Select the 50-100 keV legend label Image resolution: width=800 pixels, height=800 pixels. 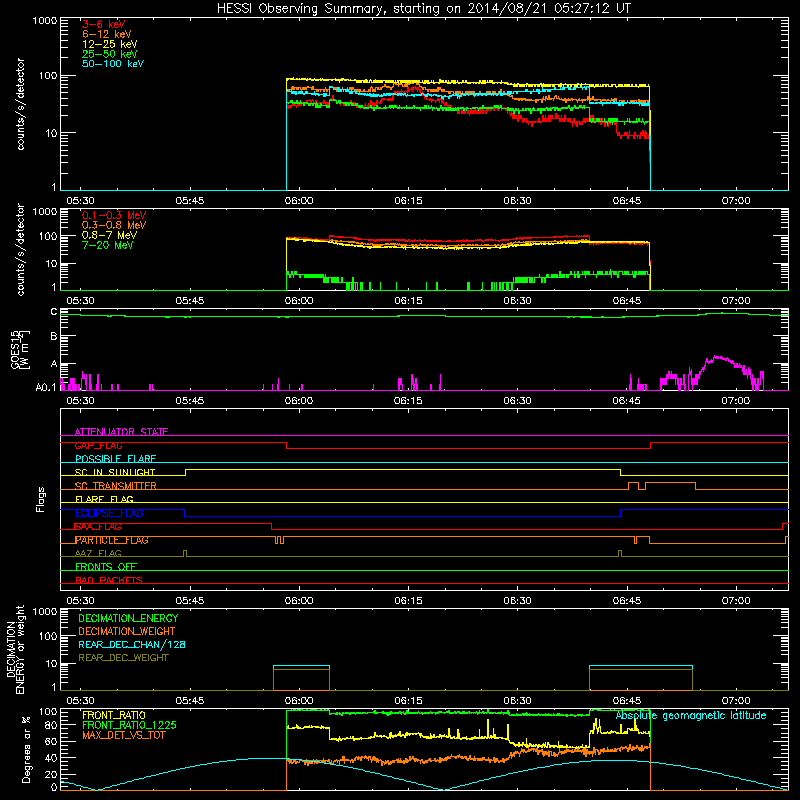click(113, 64)
